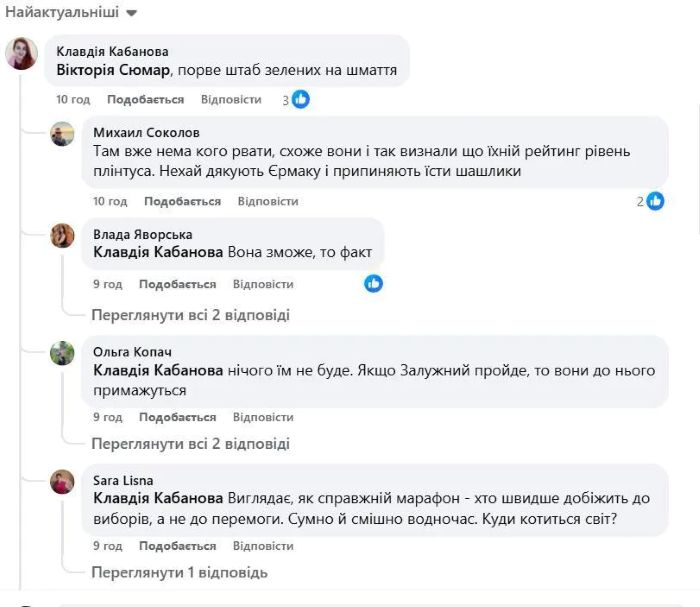Expand 1 reply under Sara Lisna
700x607 pixels.
[x=179, y=573]
